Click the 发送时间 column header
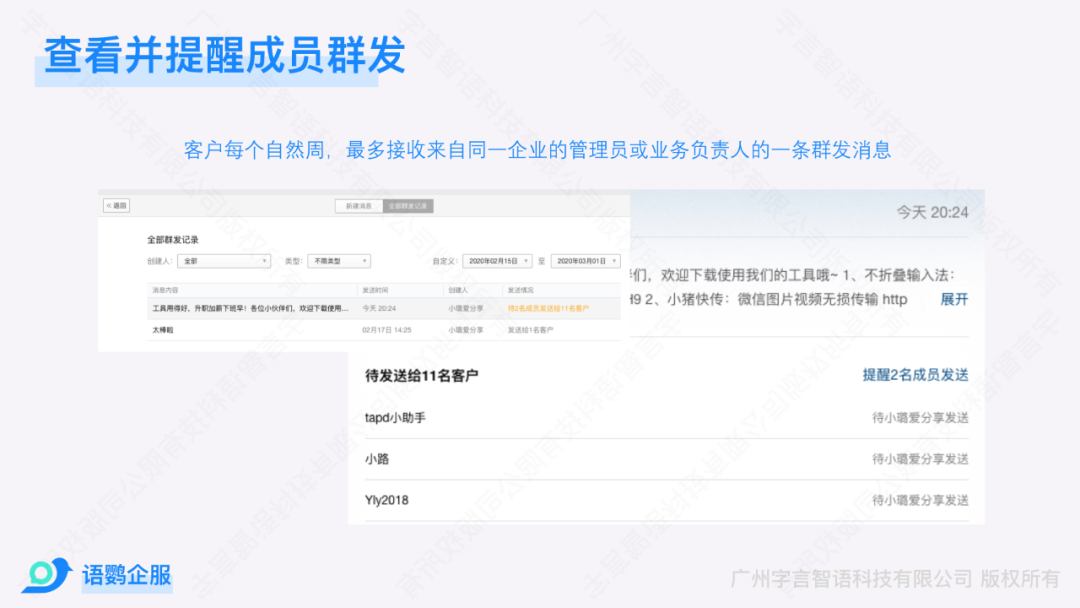 pos(374,290)
